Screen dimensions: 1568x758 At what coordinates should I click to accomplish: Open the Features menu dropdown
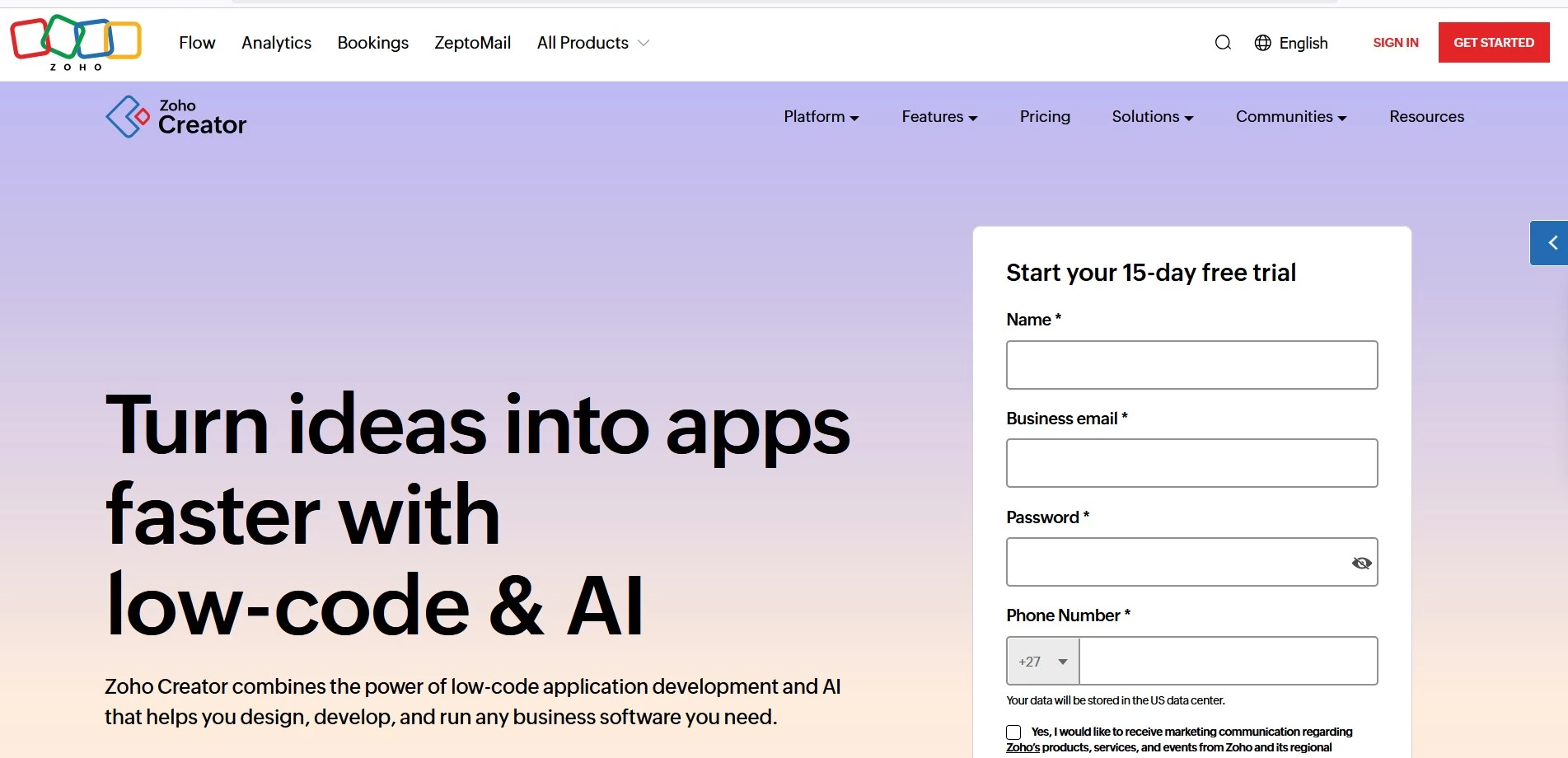[939, 117]
